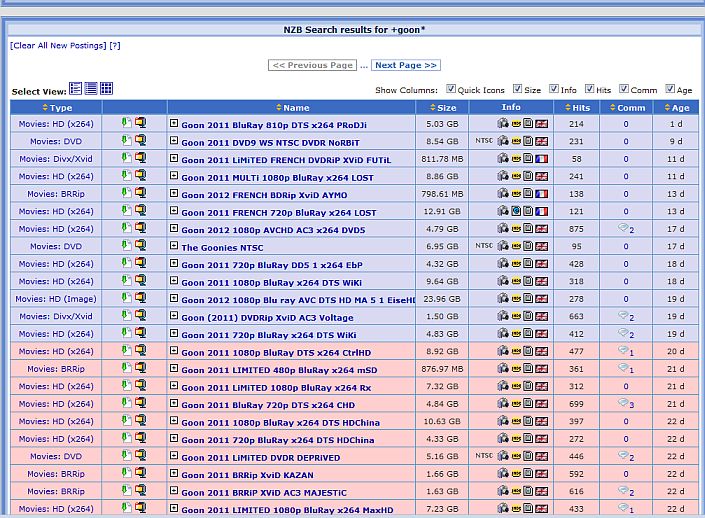Click blue info icon on Goon FRENCH 720p LOST
Image resolution: width=705 pixels, height=518 pixels.
pyautogui.click(x=516, y=211)
